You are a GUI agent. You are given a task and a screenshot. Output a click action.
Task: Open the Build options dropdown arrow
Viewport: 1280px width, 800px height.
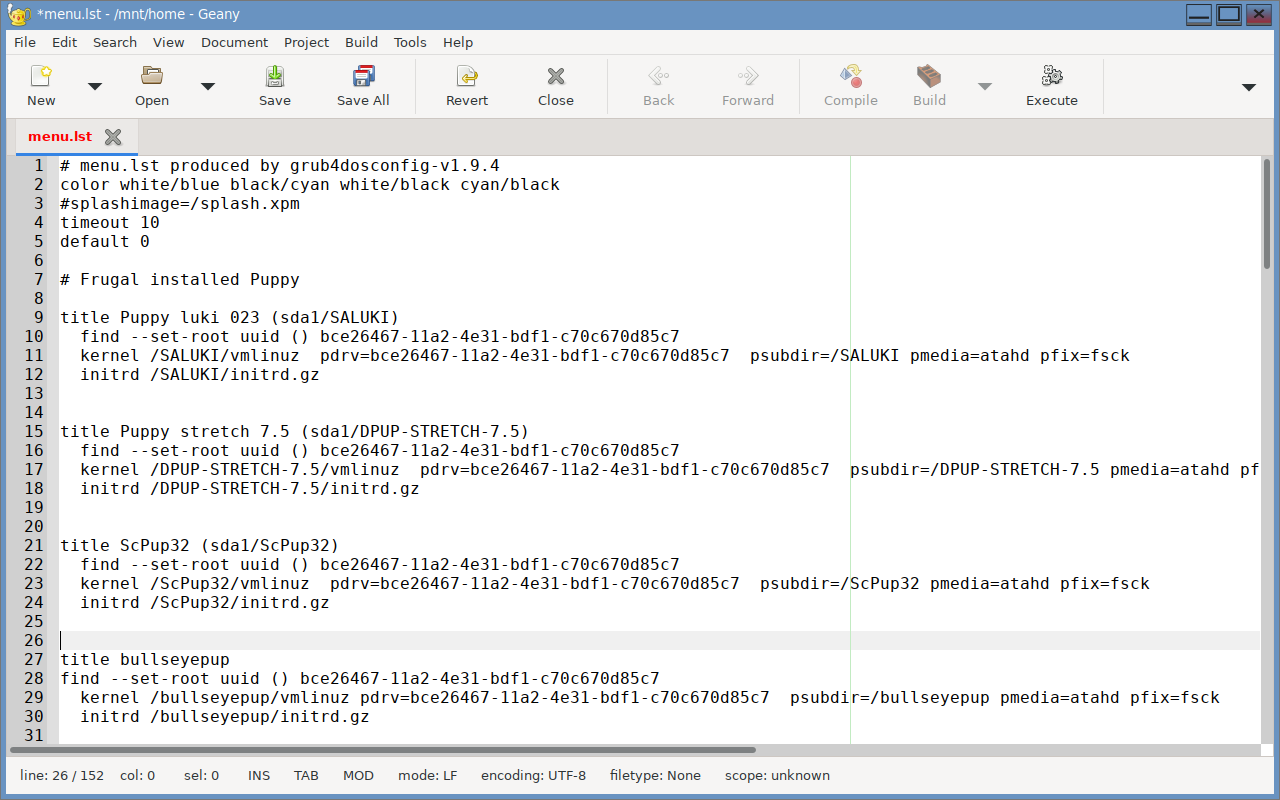(x=985, y=87)
